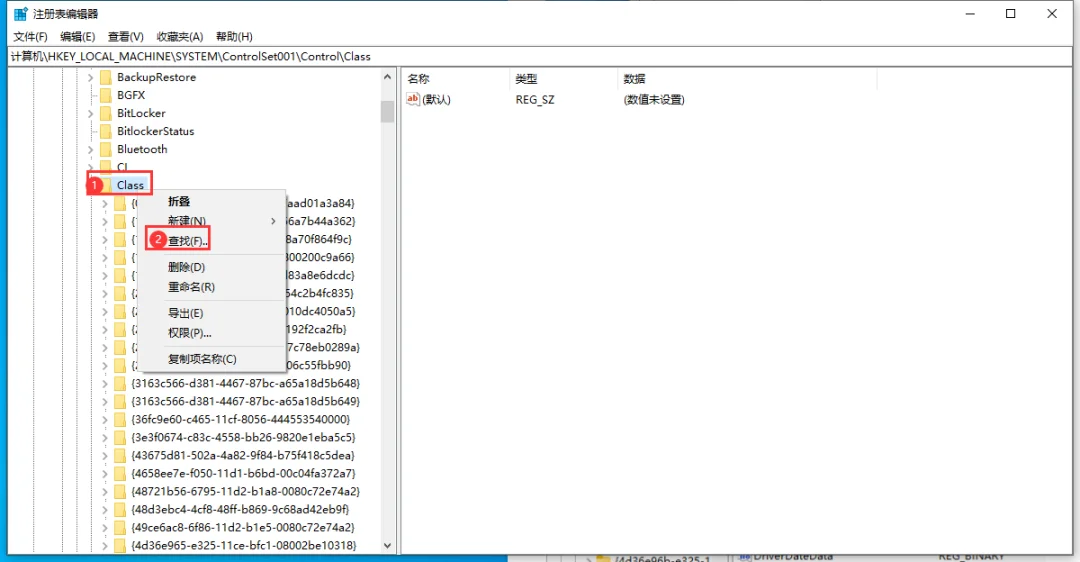The width and height of the screenshot is (1080, 562).
Task: Click the BitLocker folder icon
Action: (105, 113)
